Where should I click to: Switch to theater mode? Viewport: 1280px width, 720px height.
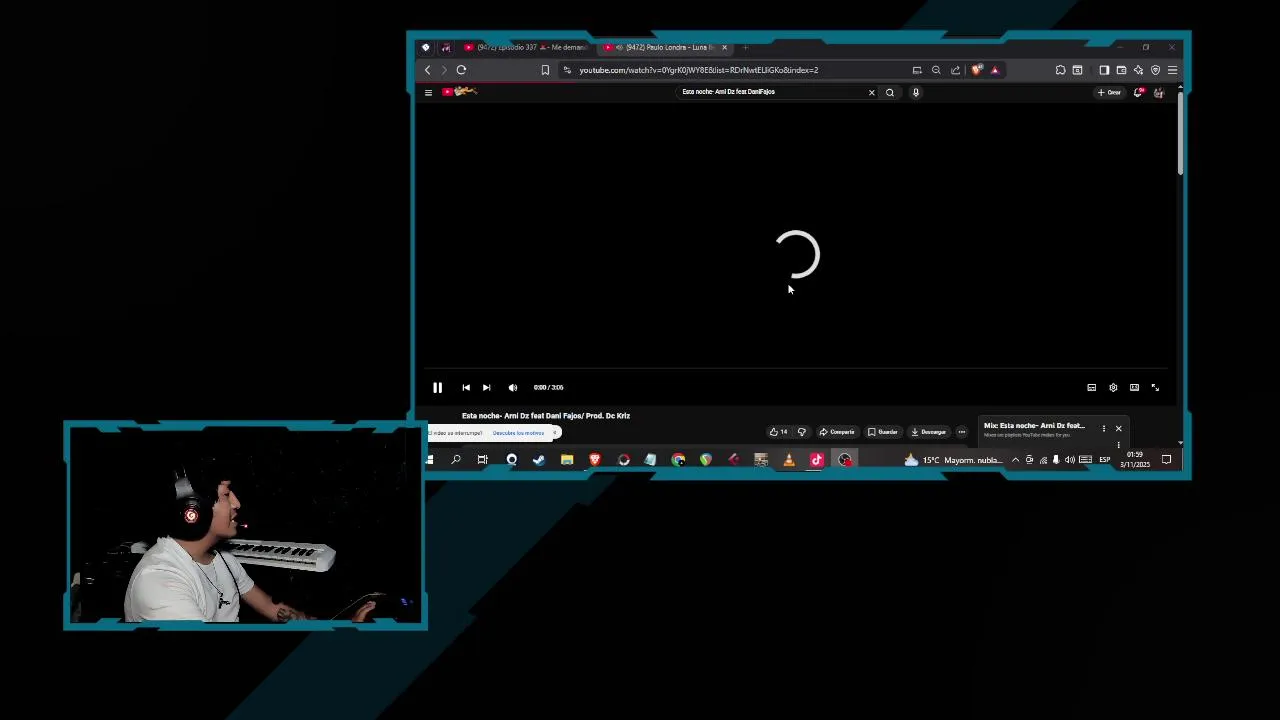point(1134,387)
